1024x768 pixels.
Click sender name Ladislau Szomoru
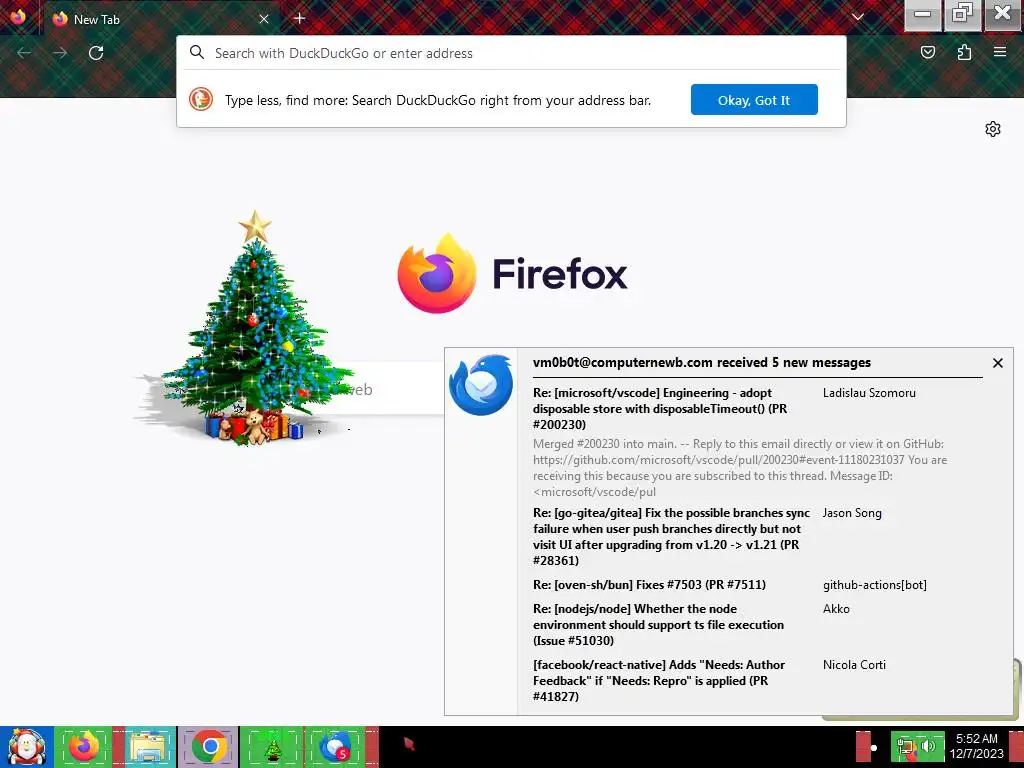pos(869,392)
